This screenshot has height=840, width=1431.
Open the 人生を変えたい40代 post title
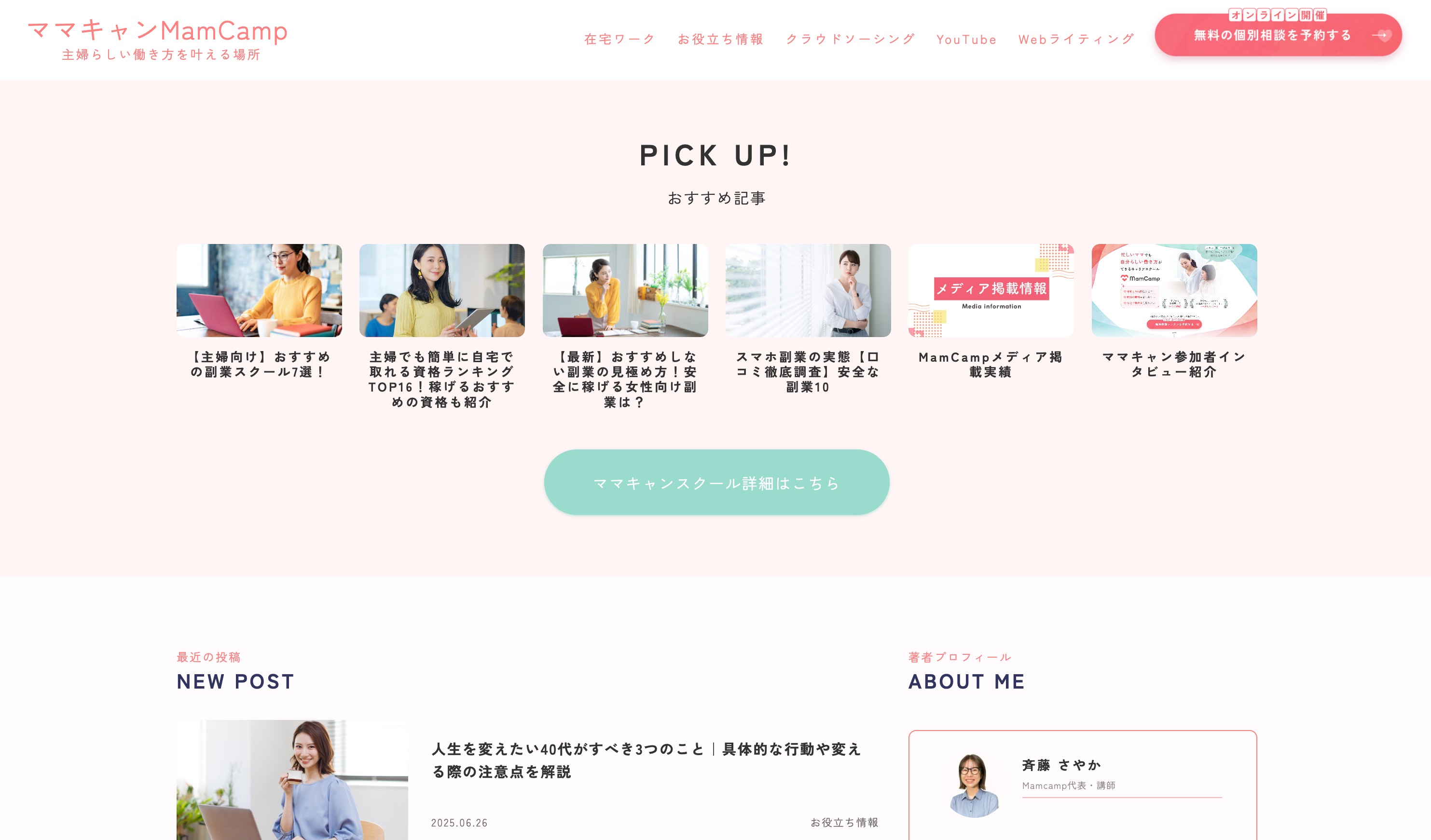coord(647,760)
